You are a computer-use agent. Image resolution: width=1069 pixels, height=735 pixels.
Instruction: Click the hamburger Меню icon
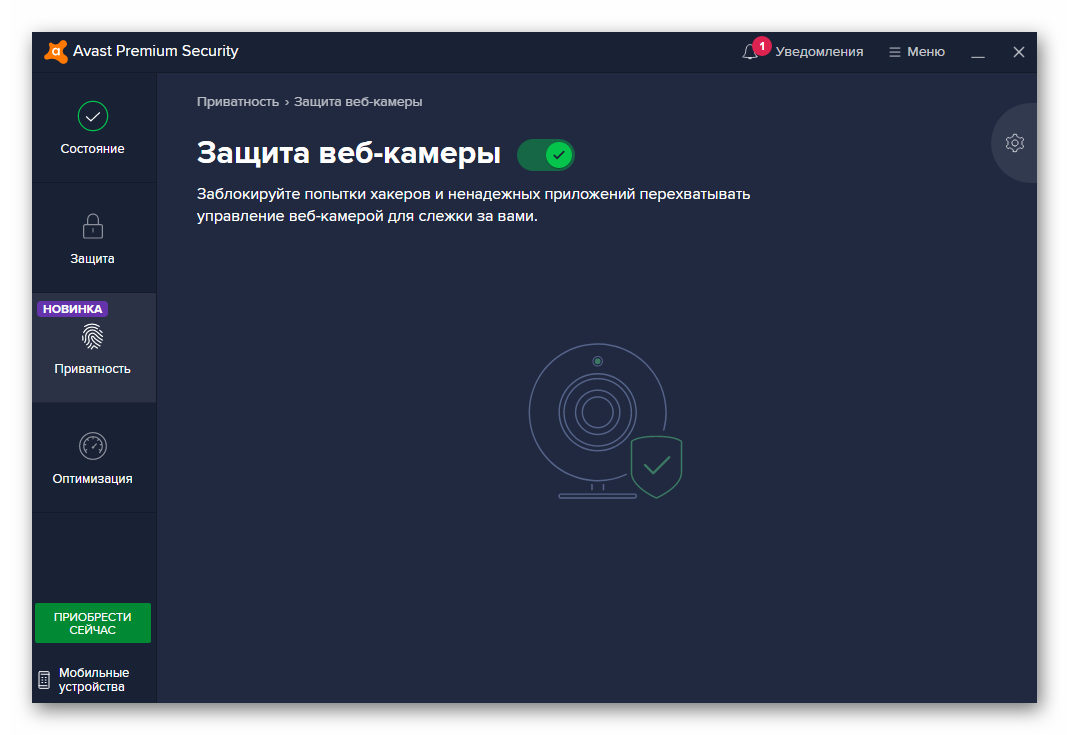[x=894, y=52]
